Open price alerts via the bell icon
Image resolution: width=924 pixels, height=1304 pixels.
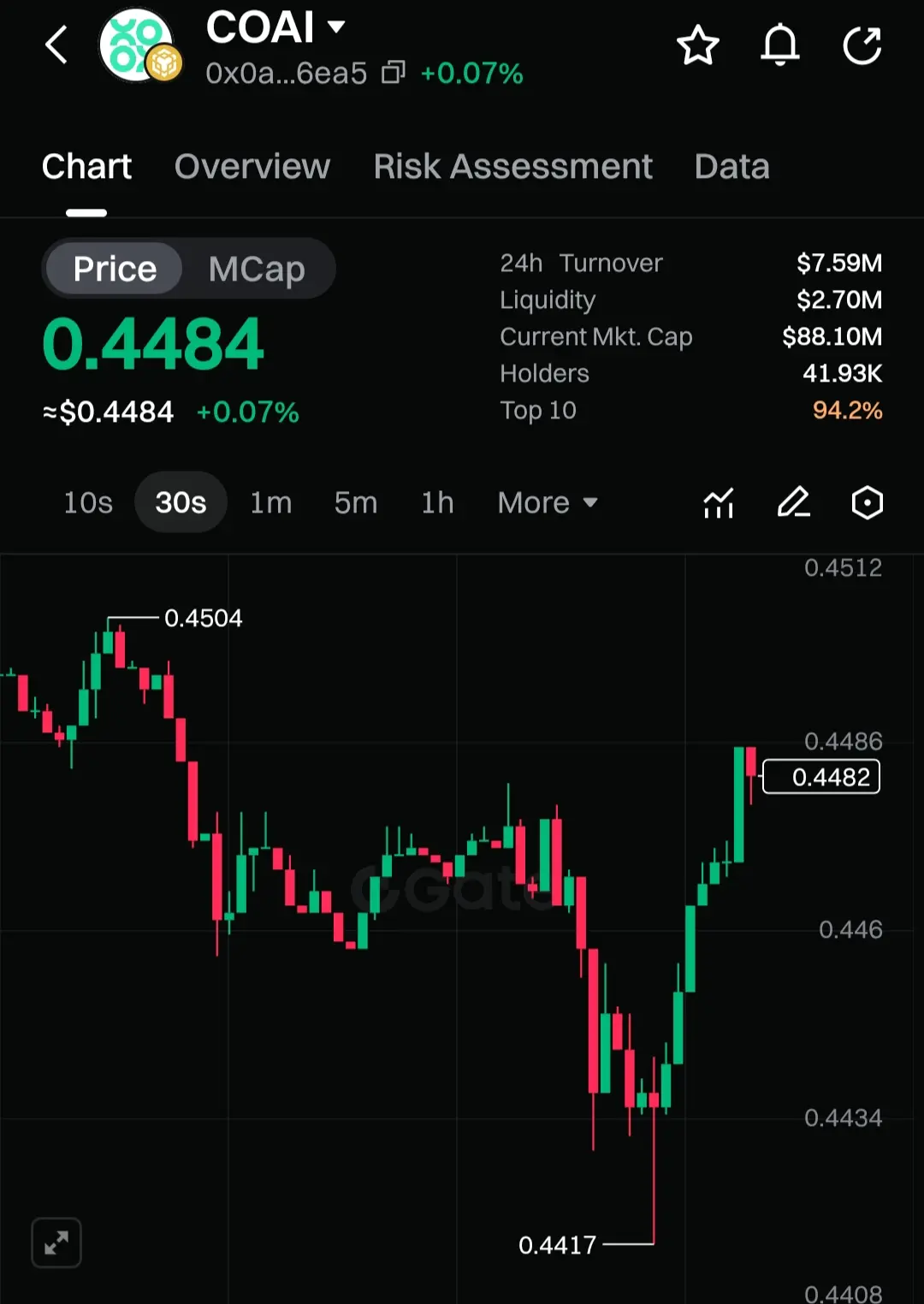[x=780, y=45]
